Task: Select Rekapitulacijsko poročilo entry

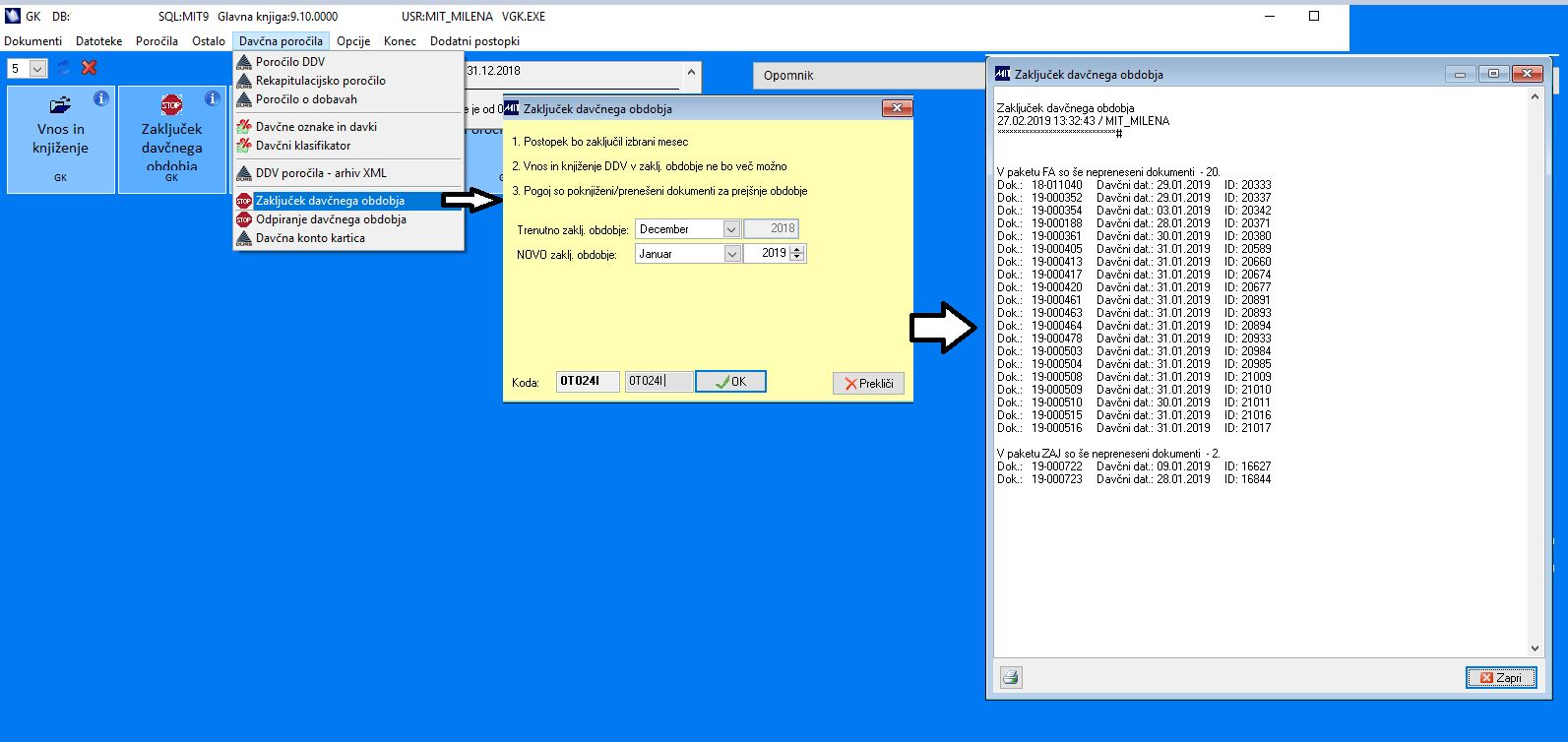Action: tap(348, 81)
